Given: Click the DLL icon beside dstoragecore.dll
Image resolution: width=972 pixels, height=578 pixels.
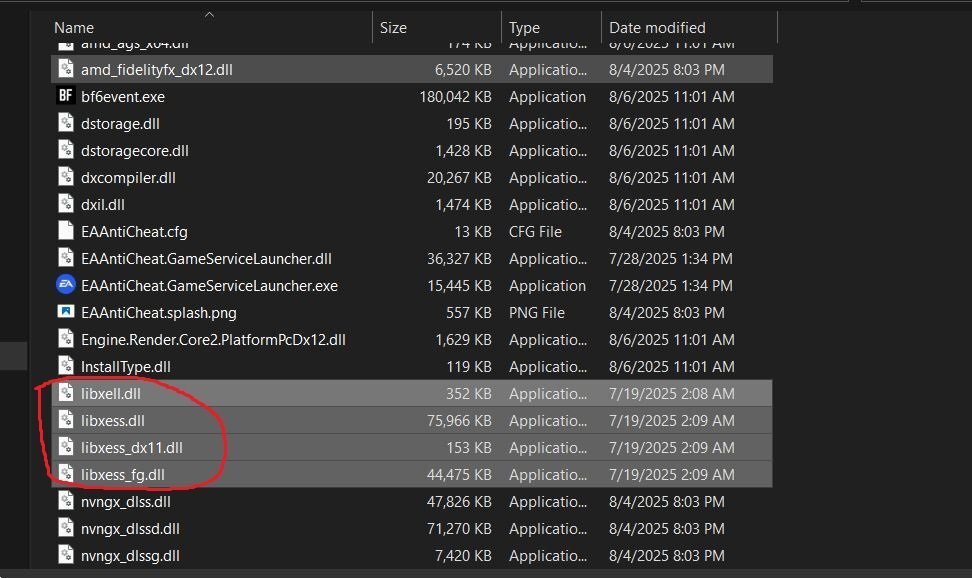Looking at the screenshot, I should click(x=66, y=149).
